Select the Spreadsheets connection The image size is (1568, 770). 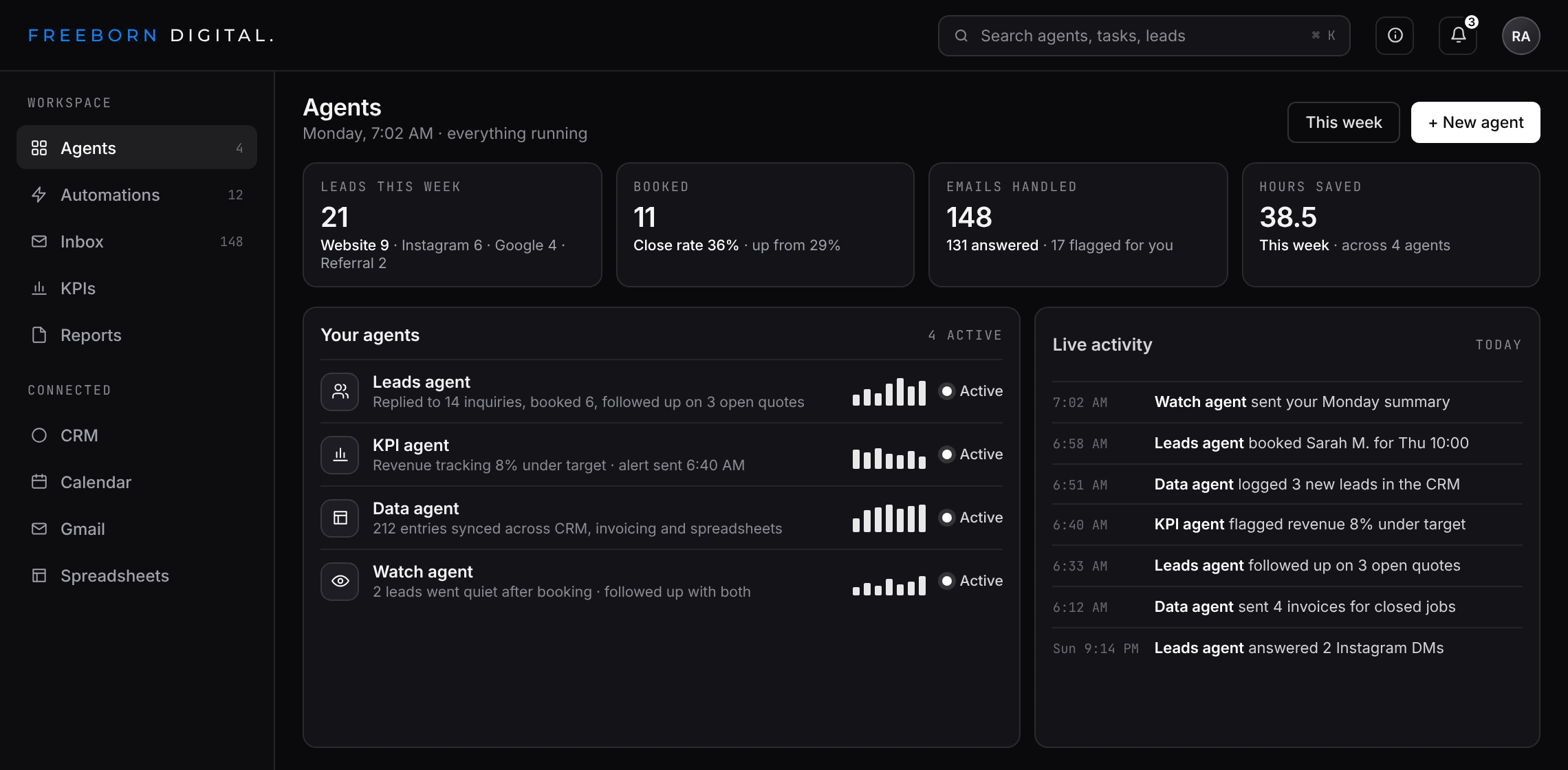137,576
